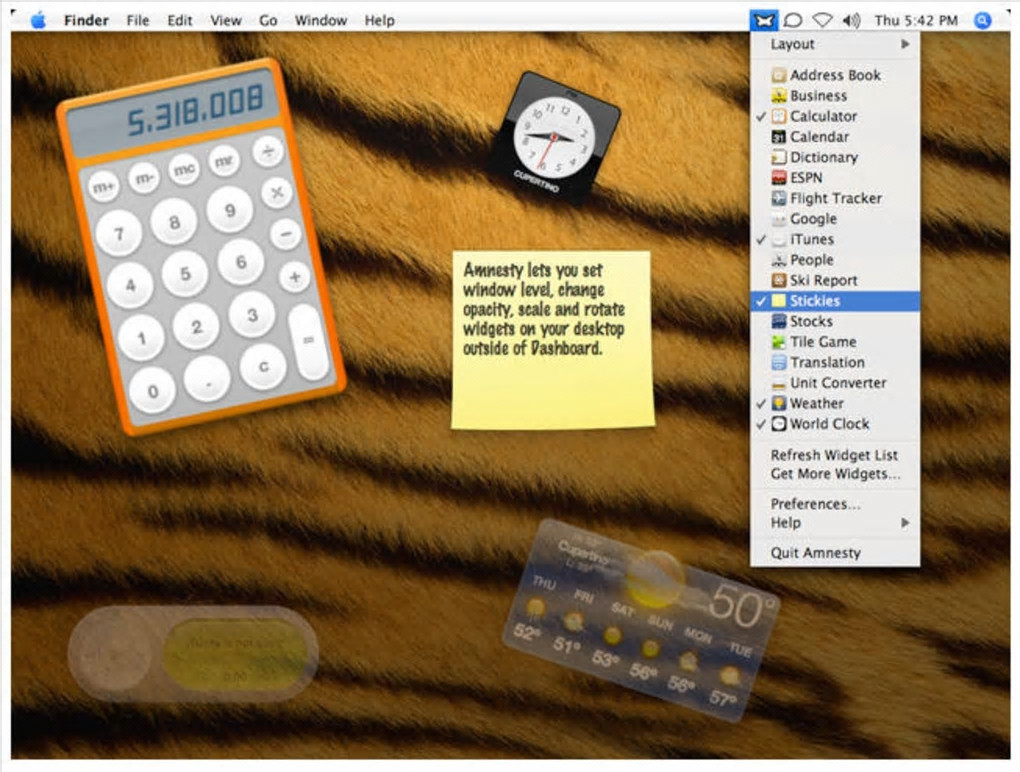Image resolution: width=1020 pixels, height=772 pixels.
Task: Click calculator digit 9 key
Action: pyautogui.click(x=230, y=210)
